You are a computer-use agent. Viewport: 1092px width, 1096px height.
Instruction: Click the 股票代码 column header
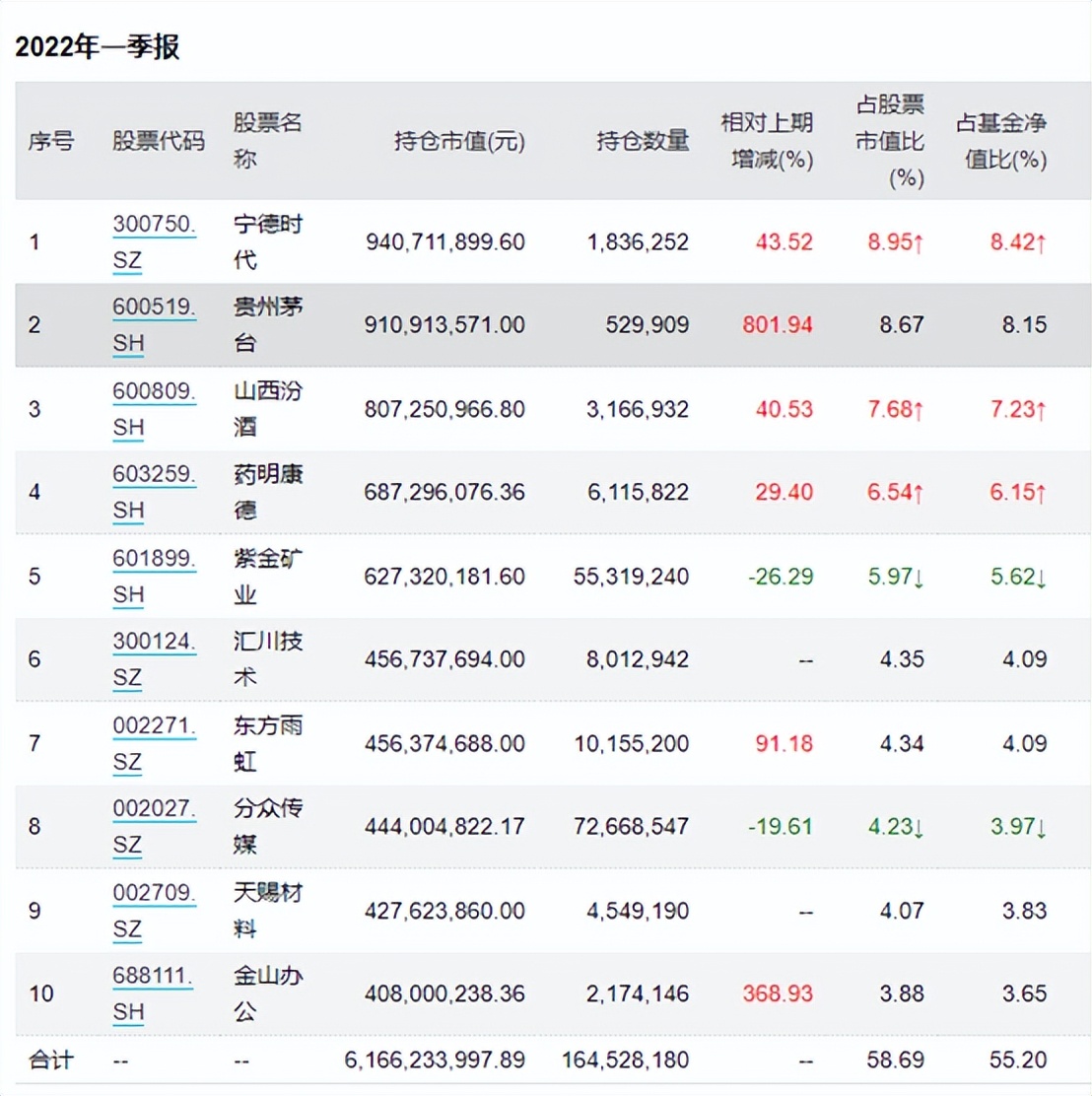(x=158, y=141)
